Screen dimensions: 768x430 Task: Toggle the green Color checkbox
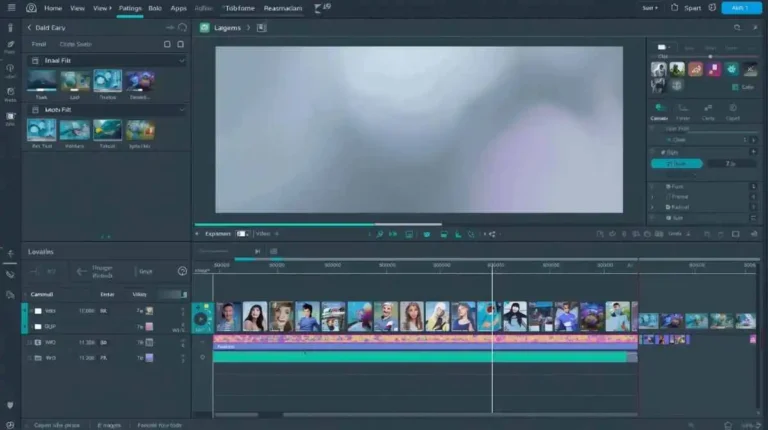735,87
